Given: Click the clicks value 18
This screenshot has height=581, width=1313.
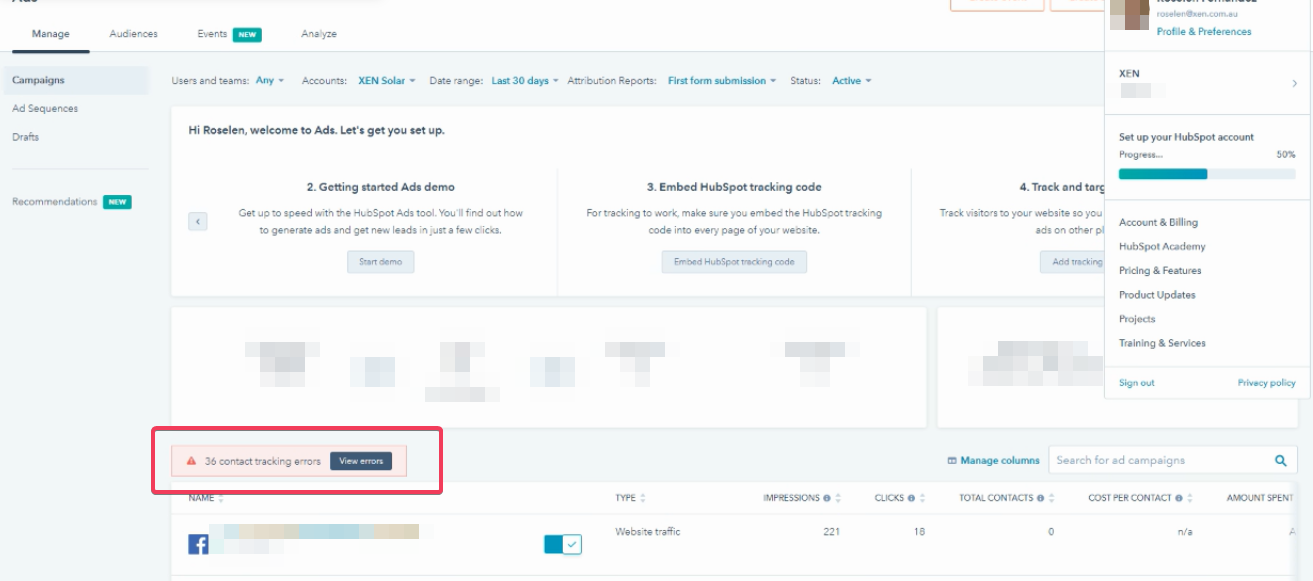Looking at the screenshot, I should (x=919, y=532).
